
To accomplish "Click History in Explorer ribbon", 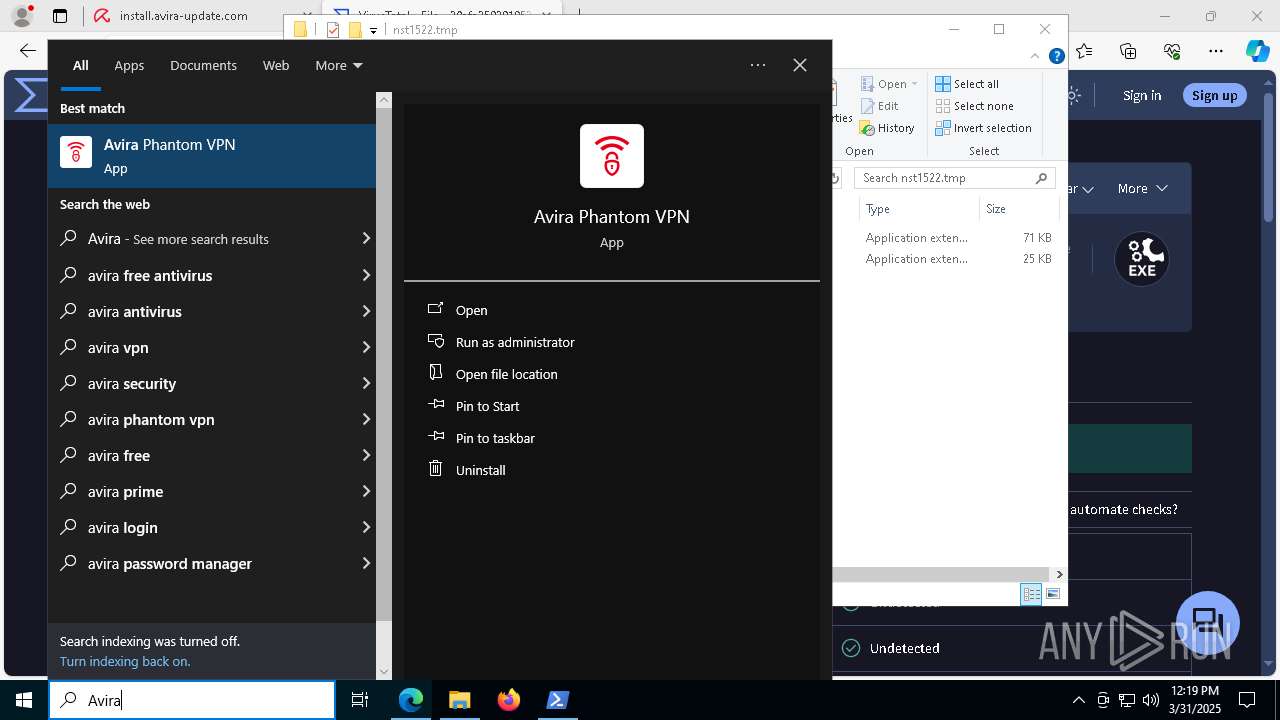I will tap(886, 128).
